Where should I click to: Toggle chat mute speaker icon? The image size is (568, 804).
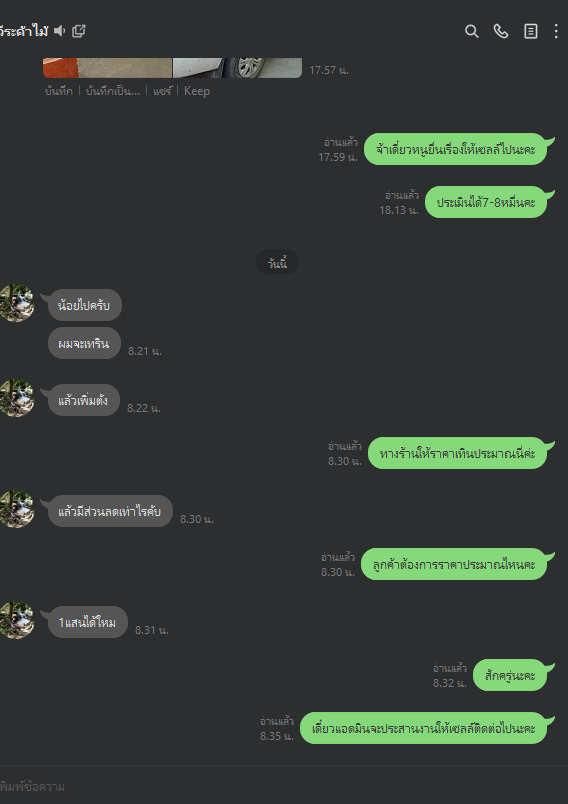(x=59, y=31)
